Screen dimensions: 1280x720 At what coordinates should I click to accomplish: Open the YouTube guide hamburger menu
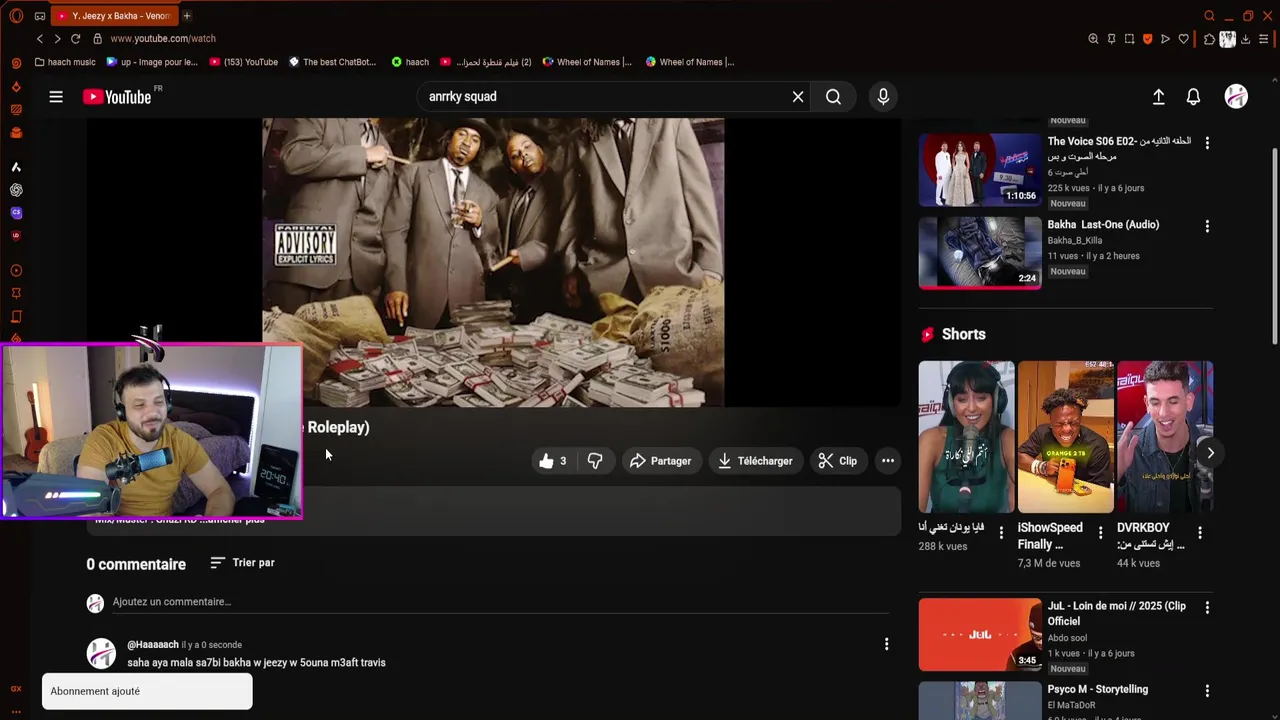[56, 97]
